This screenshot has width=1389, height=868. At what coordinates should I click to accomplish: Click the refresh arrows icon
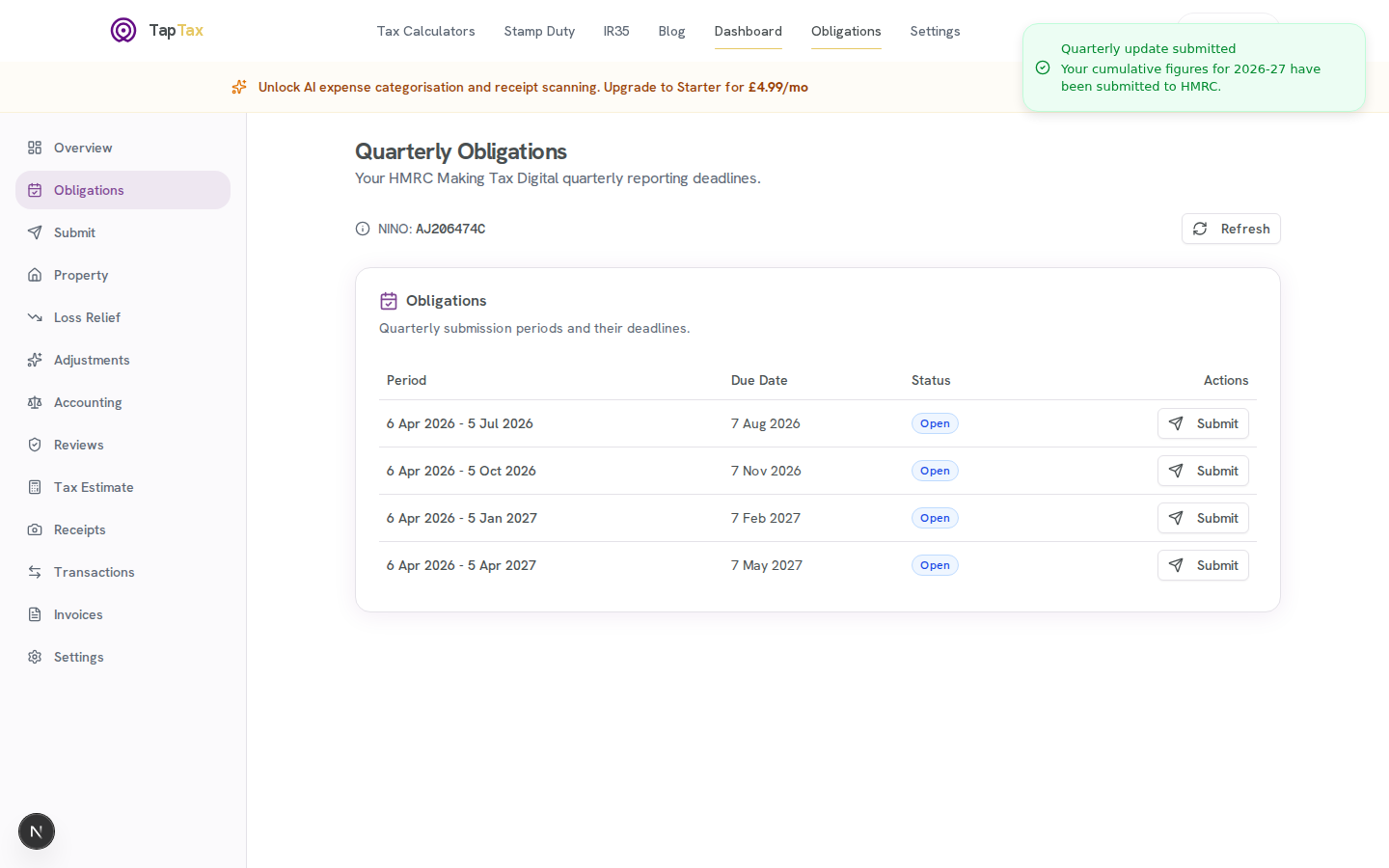[x=1200, y=229]
